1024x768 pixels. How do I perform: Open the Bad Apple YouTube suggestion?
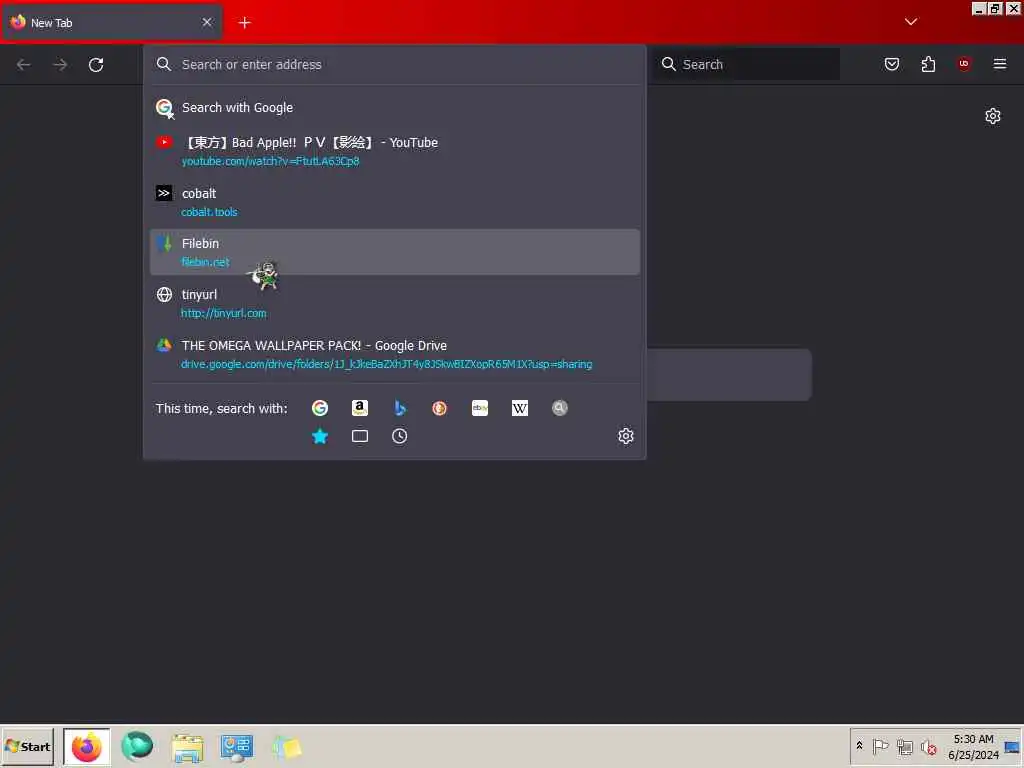394,151
